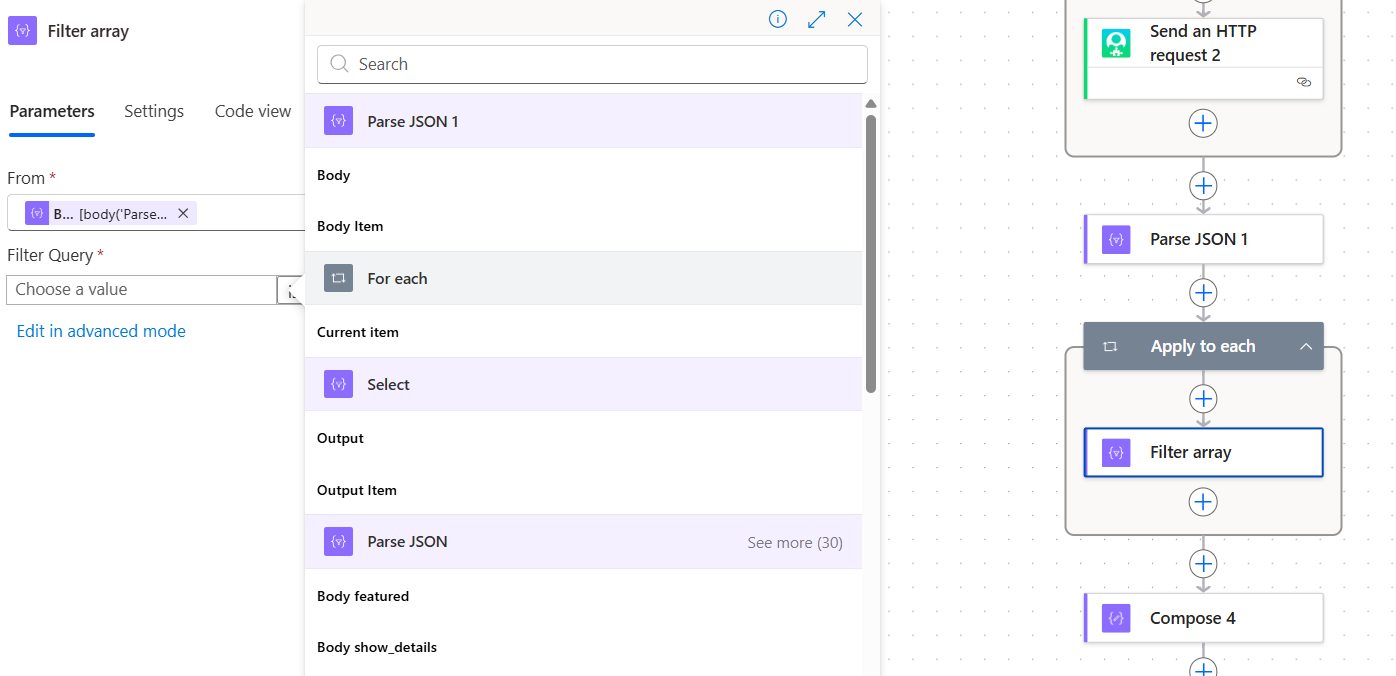Open Edit in advanced mode
This screenshot has width=1396, height=676.
coord(101,331)
